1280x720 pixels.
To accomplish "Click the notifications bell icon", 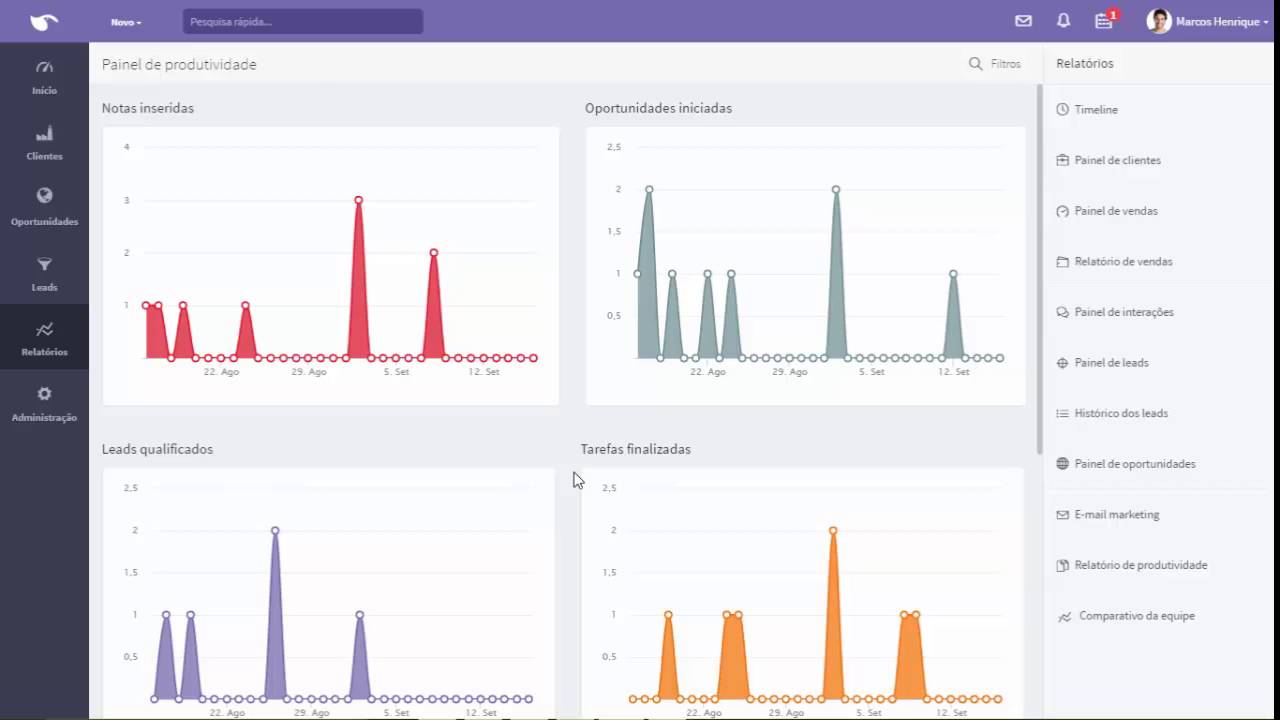I will [x=1064, y=21].
